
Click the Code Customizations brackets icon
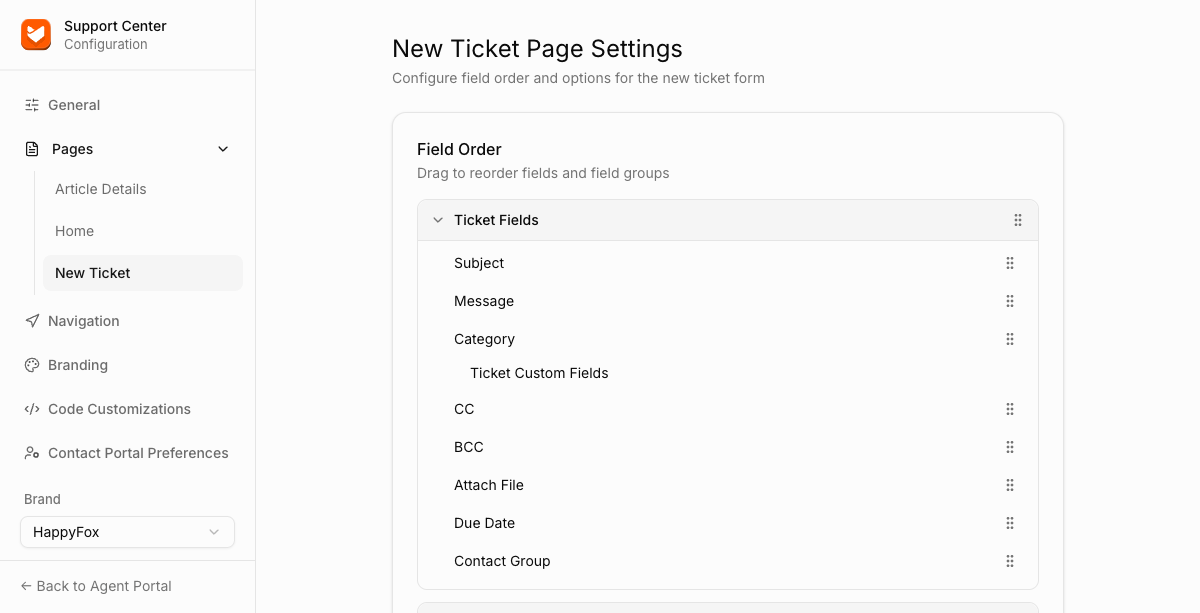point(32,409)
